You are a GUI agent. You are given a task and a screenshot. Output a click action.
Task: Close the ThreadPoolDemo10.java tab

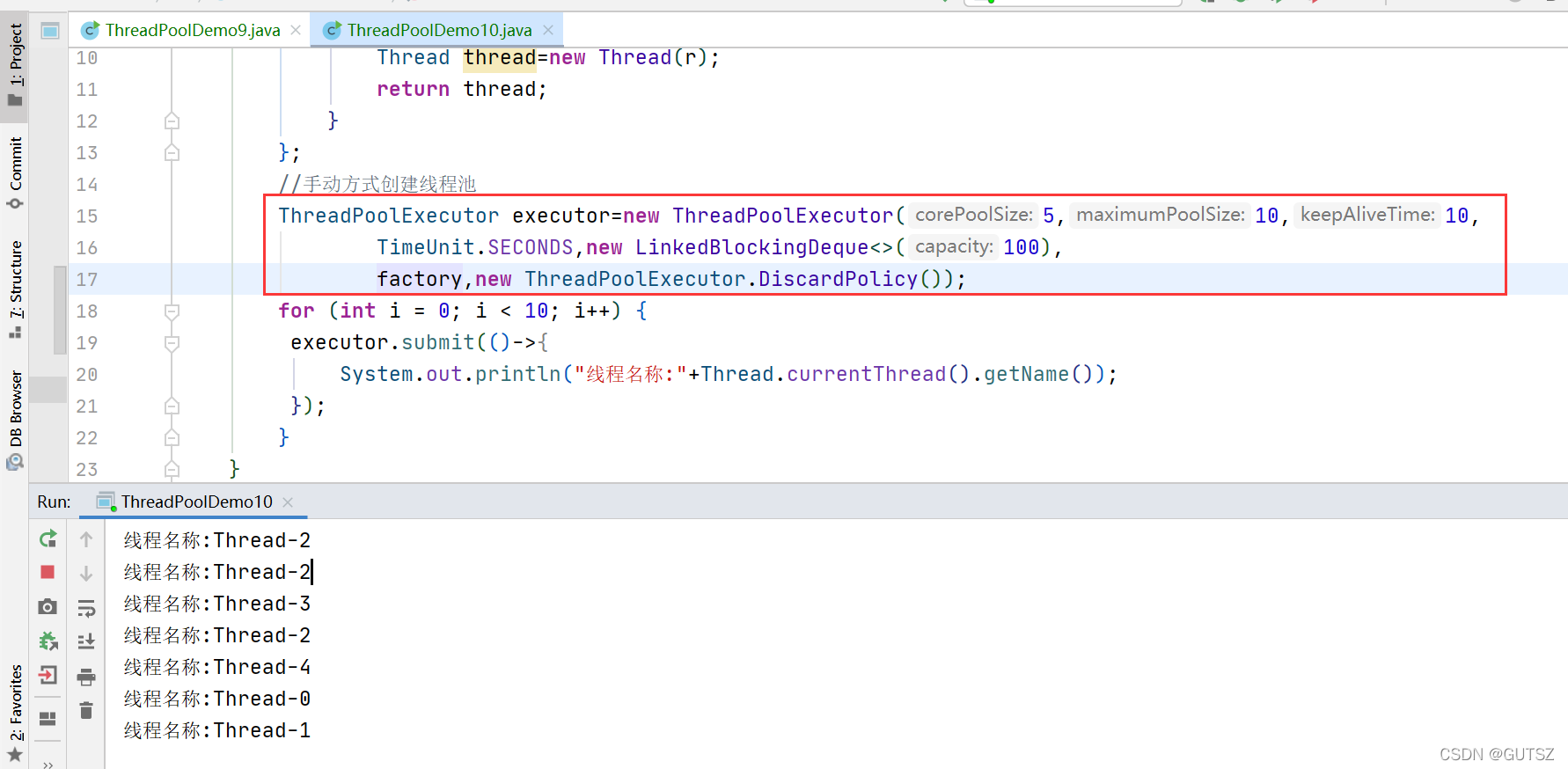point(548,30)
